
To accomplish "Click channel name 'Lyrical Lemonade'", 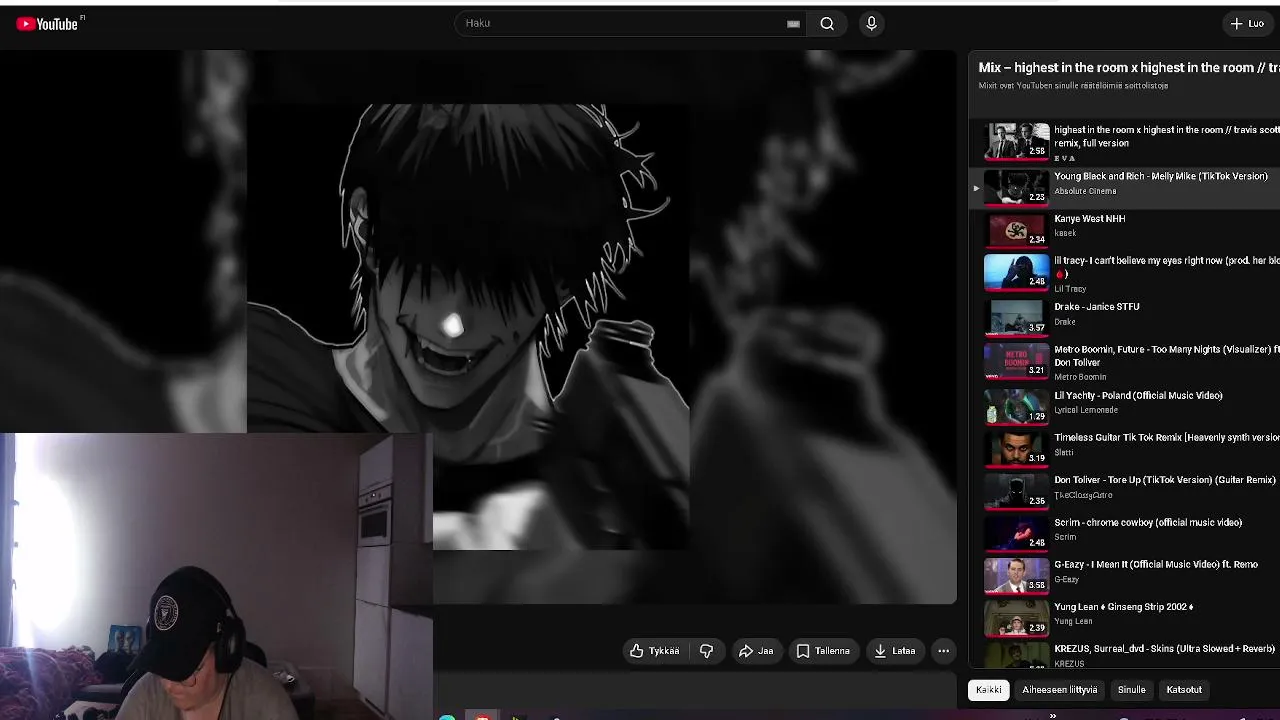I will click(1086, 410).
